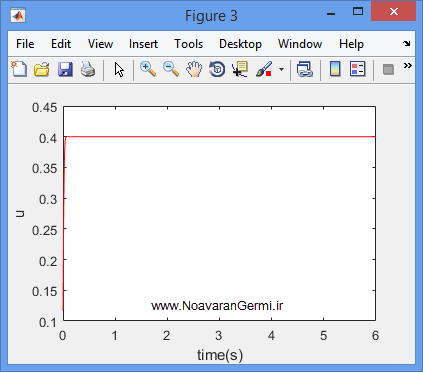Activate the Zoom Out tool
The image size is (423, 372).
coord(171,69)
